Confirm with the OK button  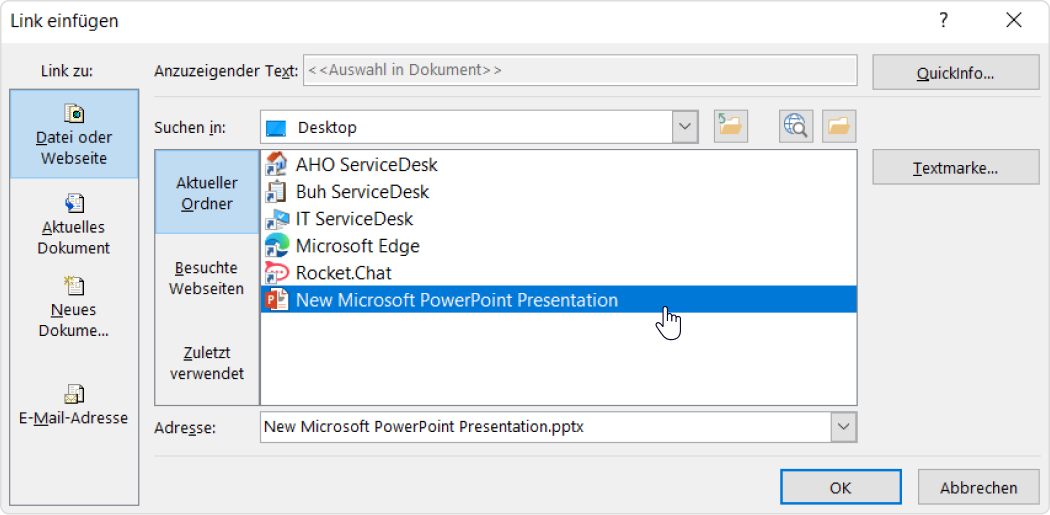tap(840, 487)
